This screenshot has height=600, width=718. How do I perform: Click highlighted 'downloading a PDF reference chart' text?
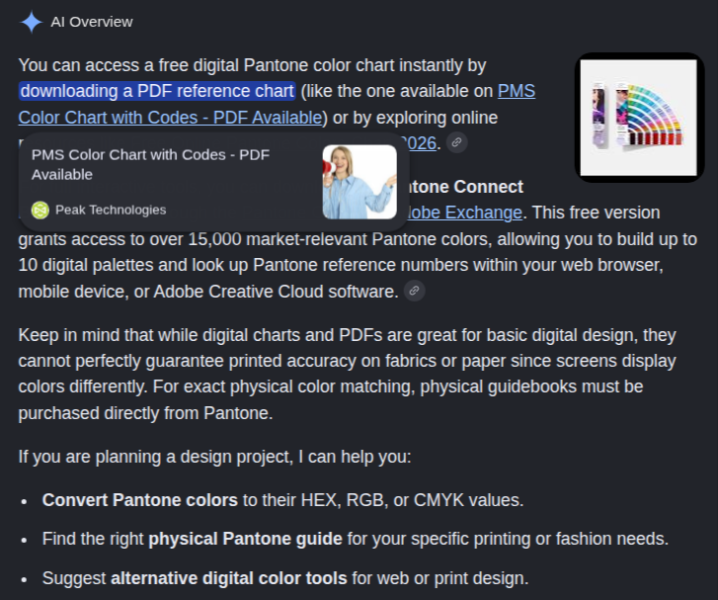[157, 91]
